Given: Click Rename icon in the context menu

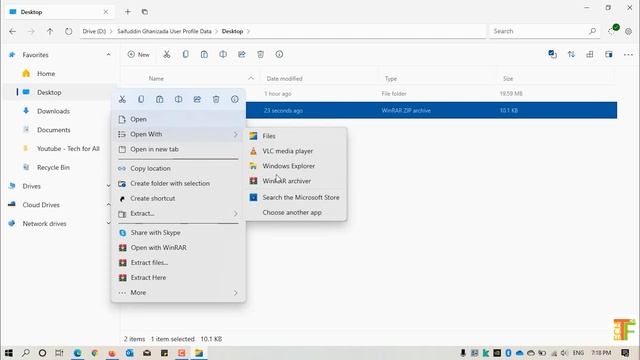Looking at the screenshot, I should [x=178, y=99].
